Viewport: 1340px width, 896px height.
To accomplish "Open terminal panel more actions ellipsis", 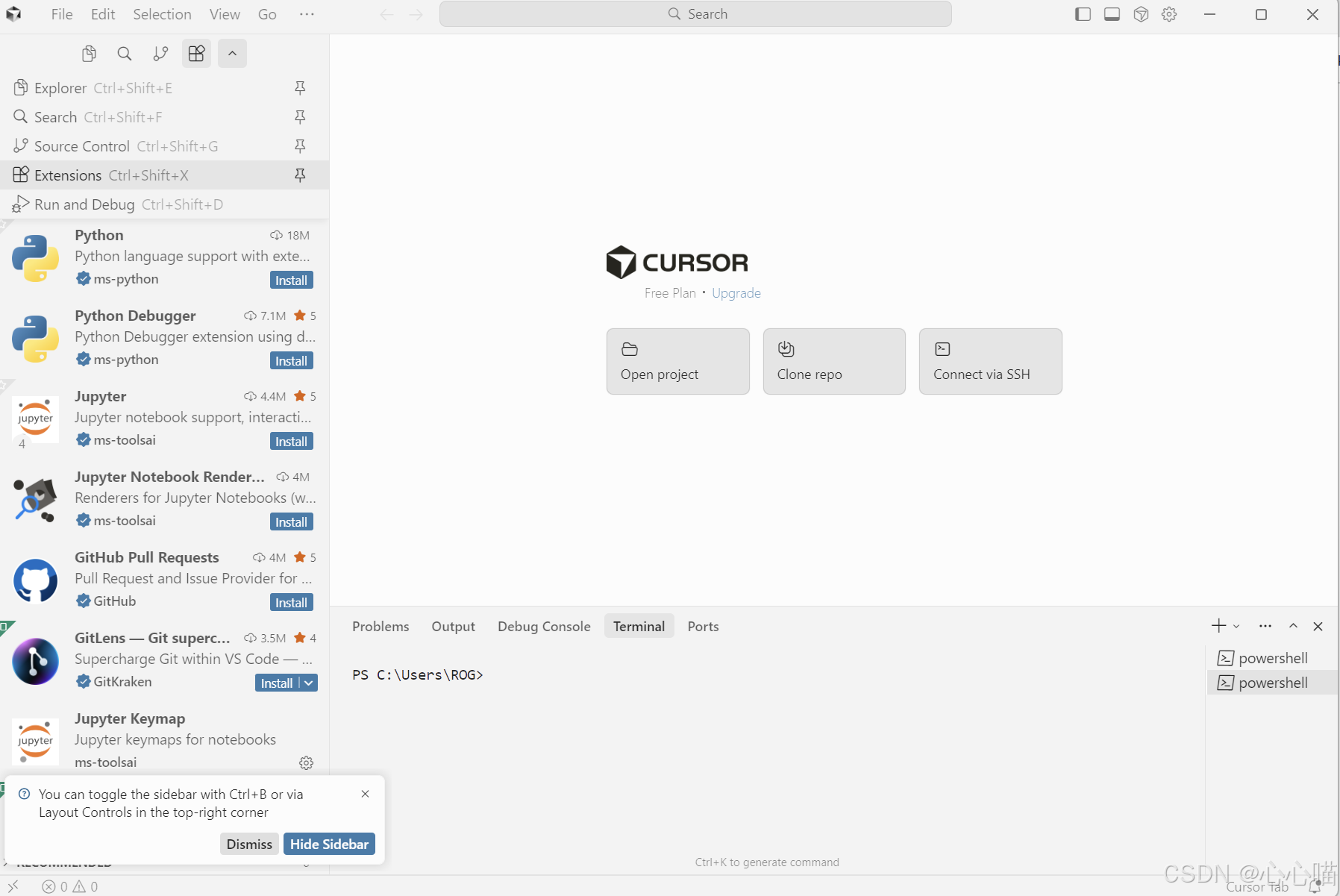I will pos(1265,626).
